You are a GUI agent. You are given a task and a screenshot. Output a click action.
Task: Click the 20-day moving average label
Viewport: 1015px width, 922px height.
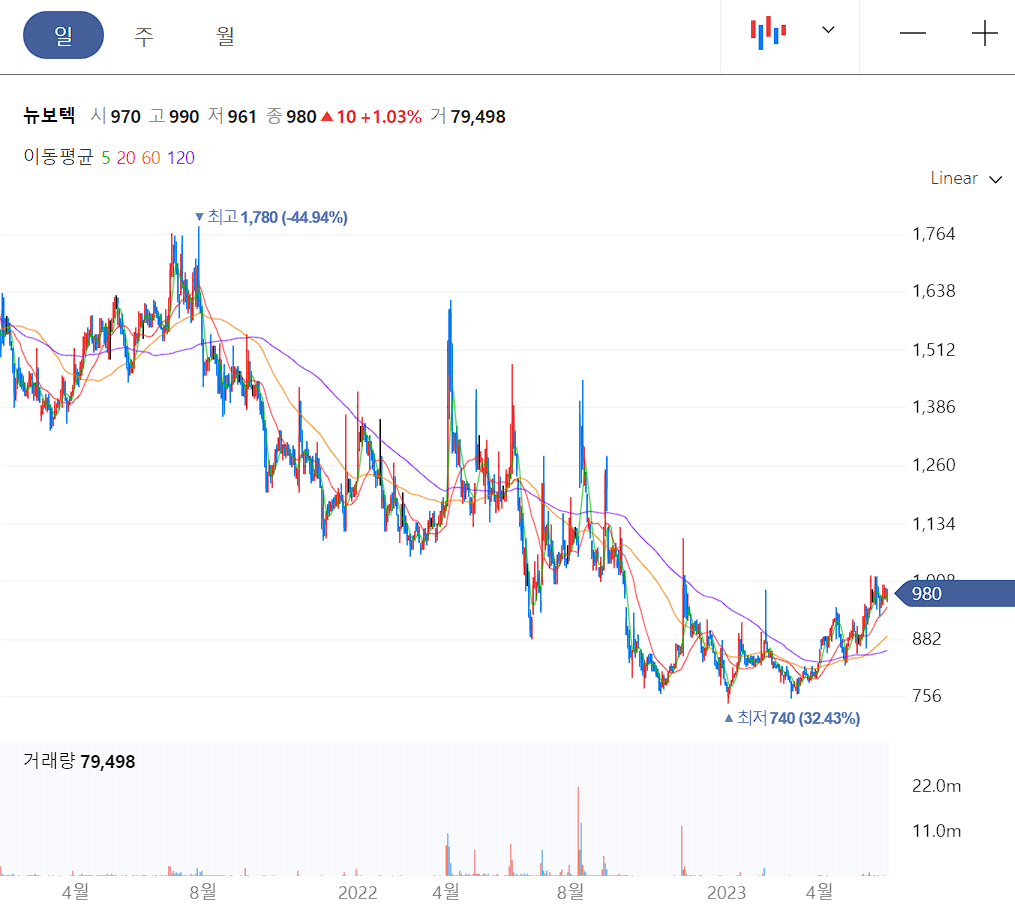[126, 158]
